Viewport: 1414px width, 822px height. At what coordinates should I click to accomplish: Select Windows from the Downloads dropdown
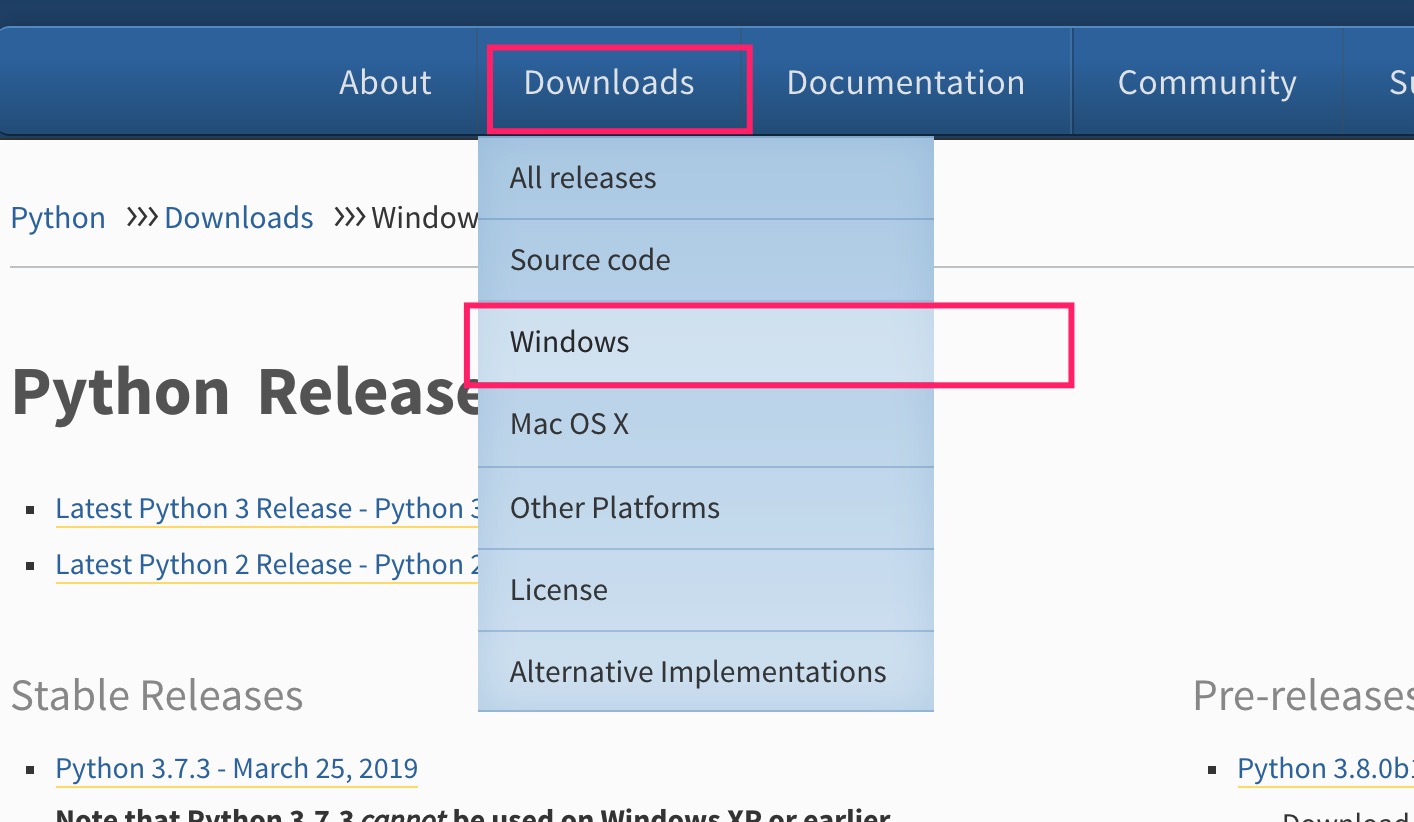point(569,342)
